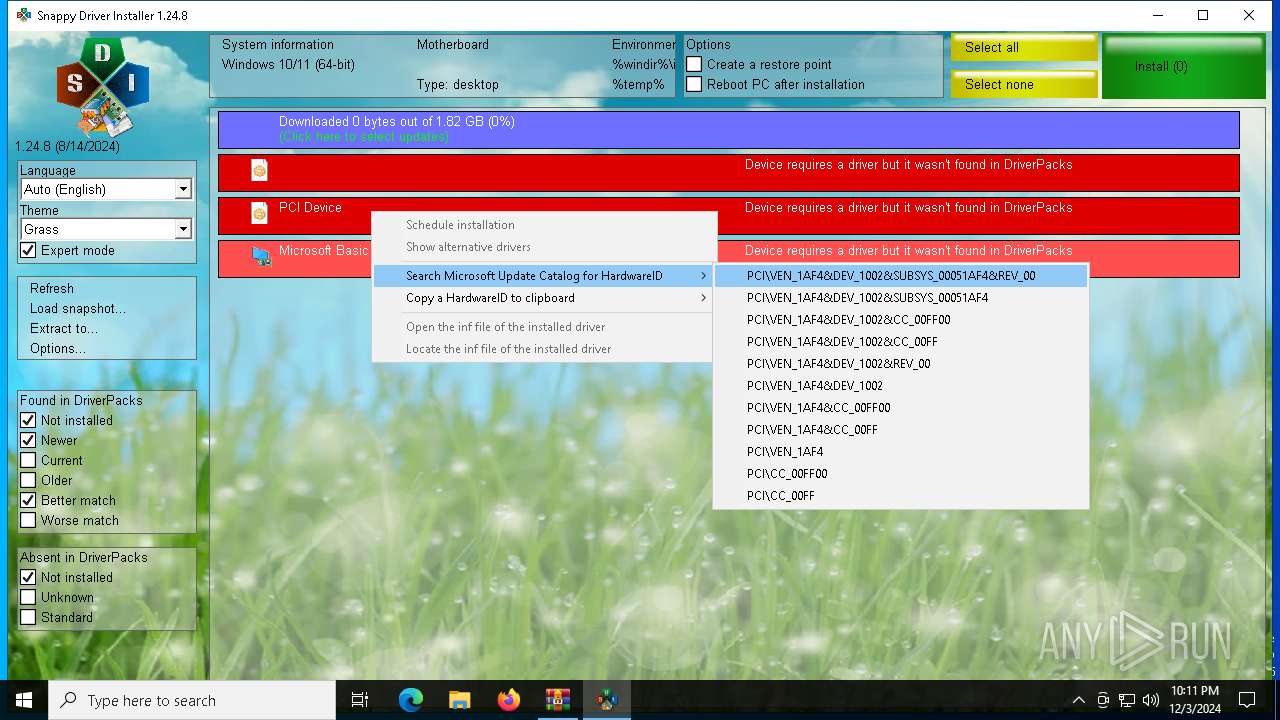The width and height of the screenshot is (1280, 720).
Task: Select Schedule installation menu item
Action: pos(543,225)
